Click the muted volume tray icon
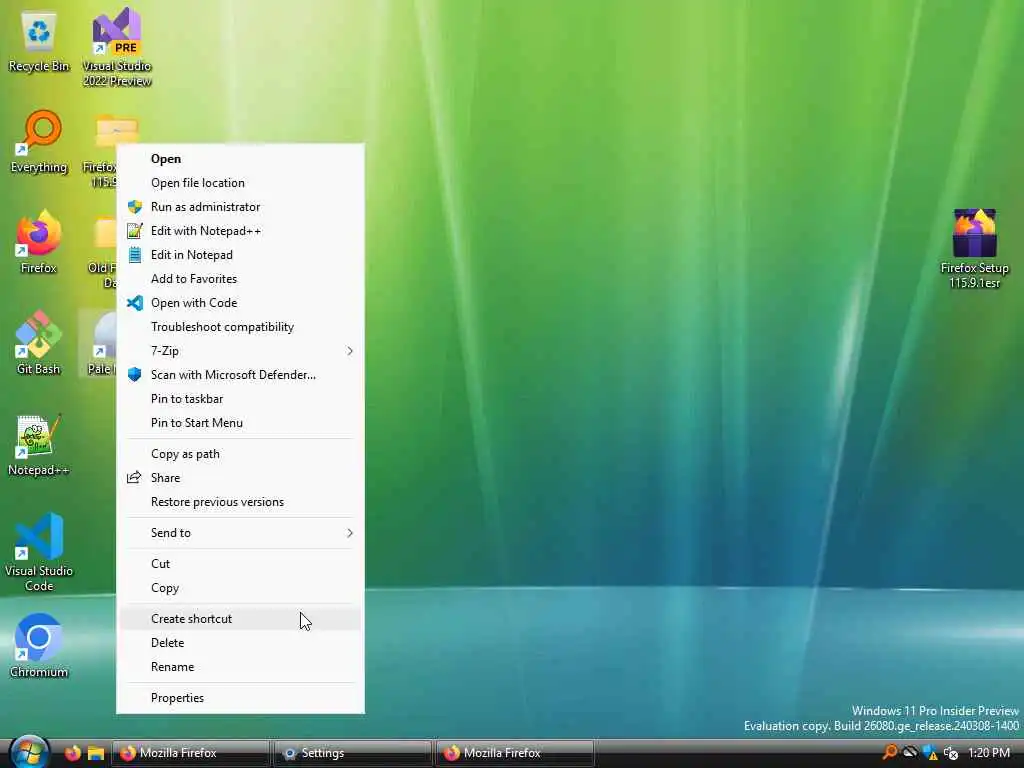The height and width of the screenshot is (768, 1024). pos(951,753)
